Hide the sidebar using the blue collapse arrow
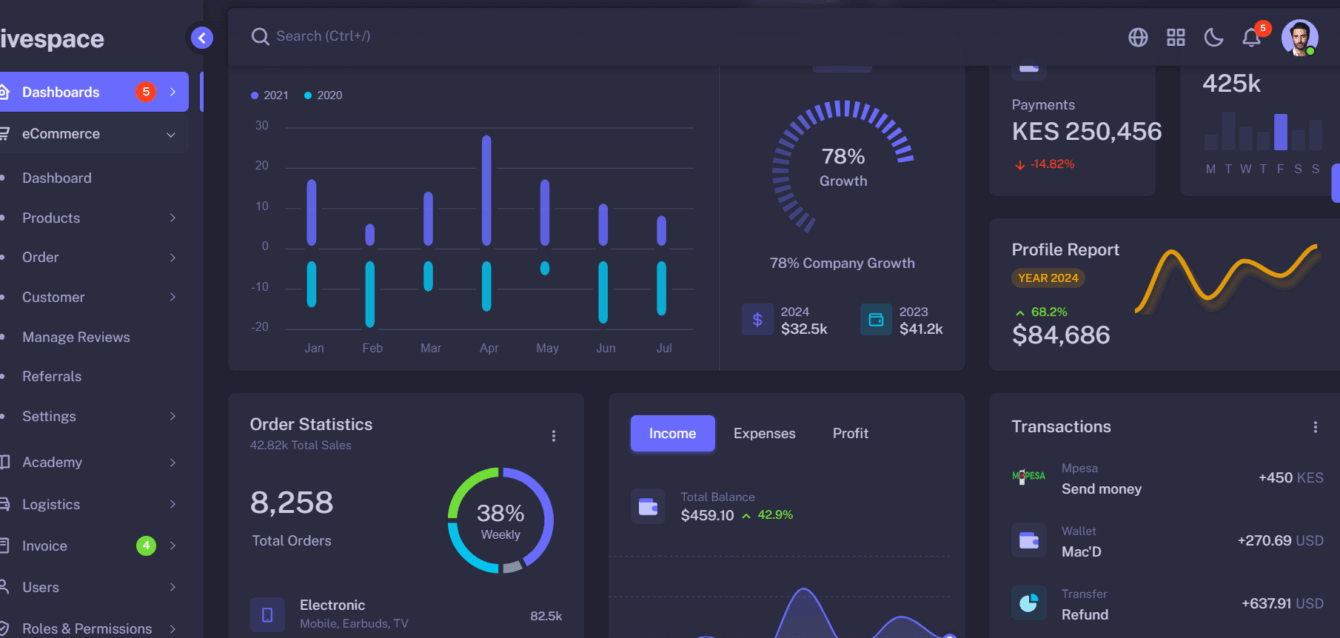 201,37
